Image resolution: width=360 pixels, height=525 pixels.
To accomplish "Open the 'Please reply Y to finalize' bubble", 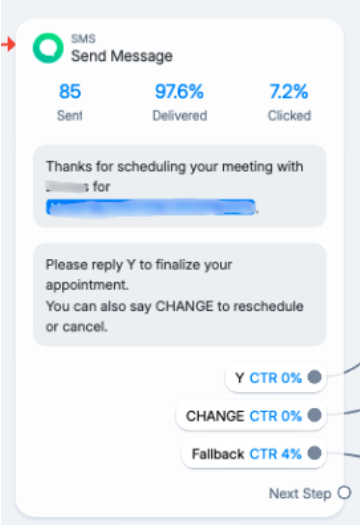I will [x=179, y=295].
